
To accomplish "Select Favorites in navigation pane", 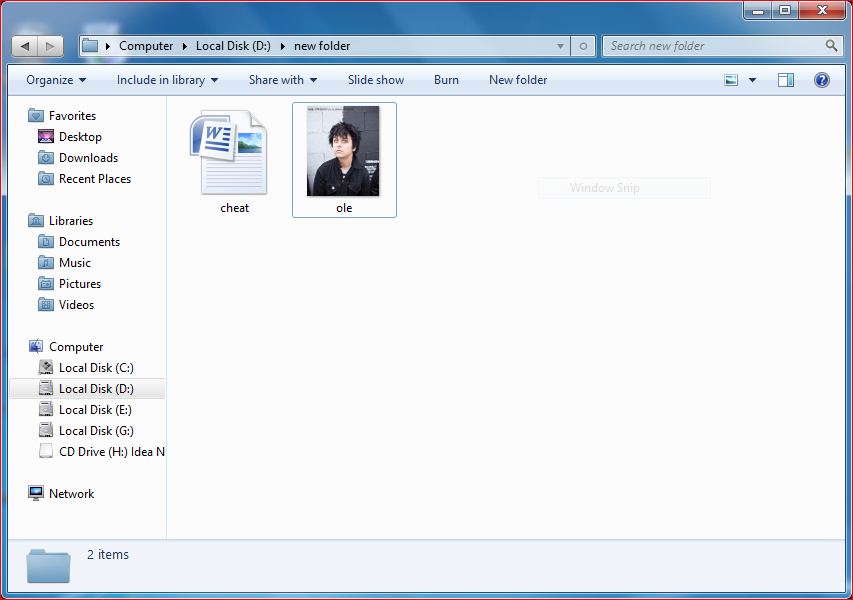I will 62,116.
